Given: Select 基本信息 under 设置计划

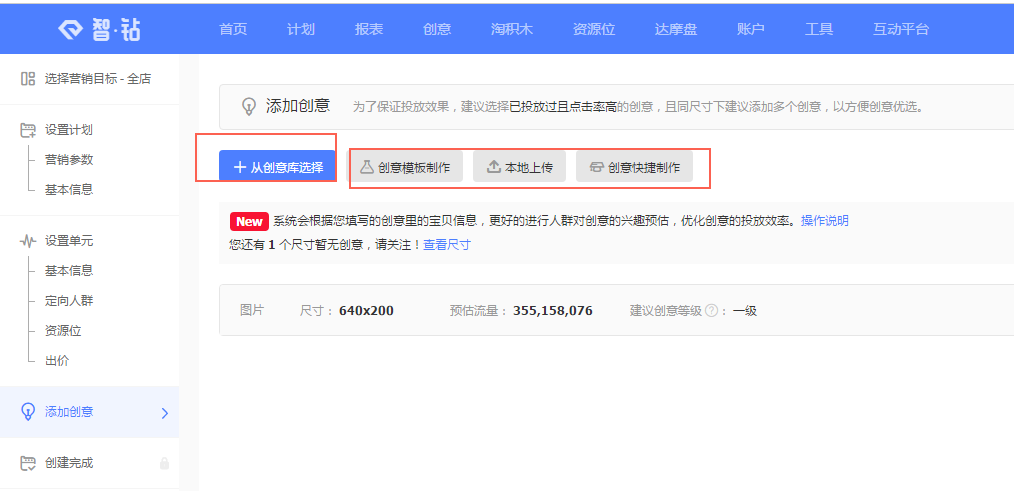Looking at the screenshot, I should (x=69, y=190).
